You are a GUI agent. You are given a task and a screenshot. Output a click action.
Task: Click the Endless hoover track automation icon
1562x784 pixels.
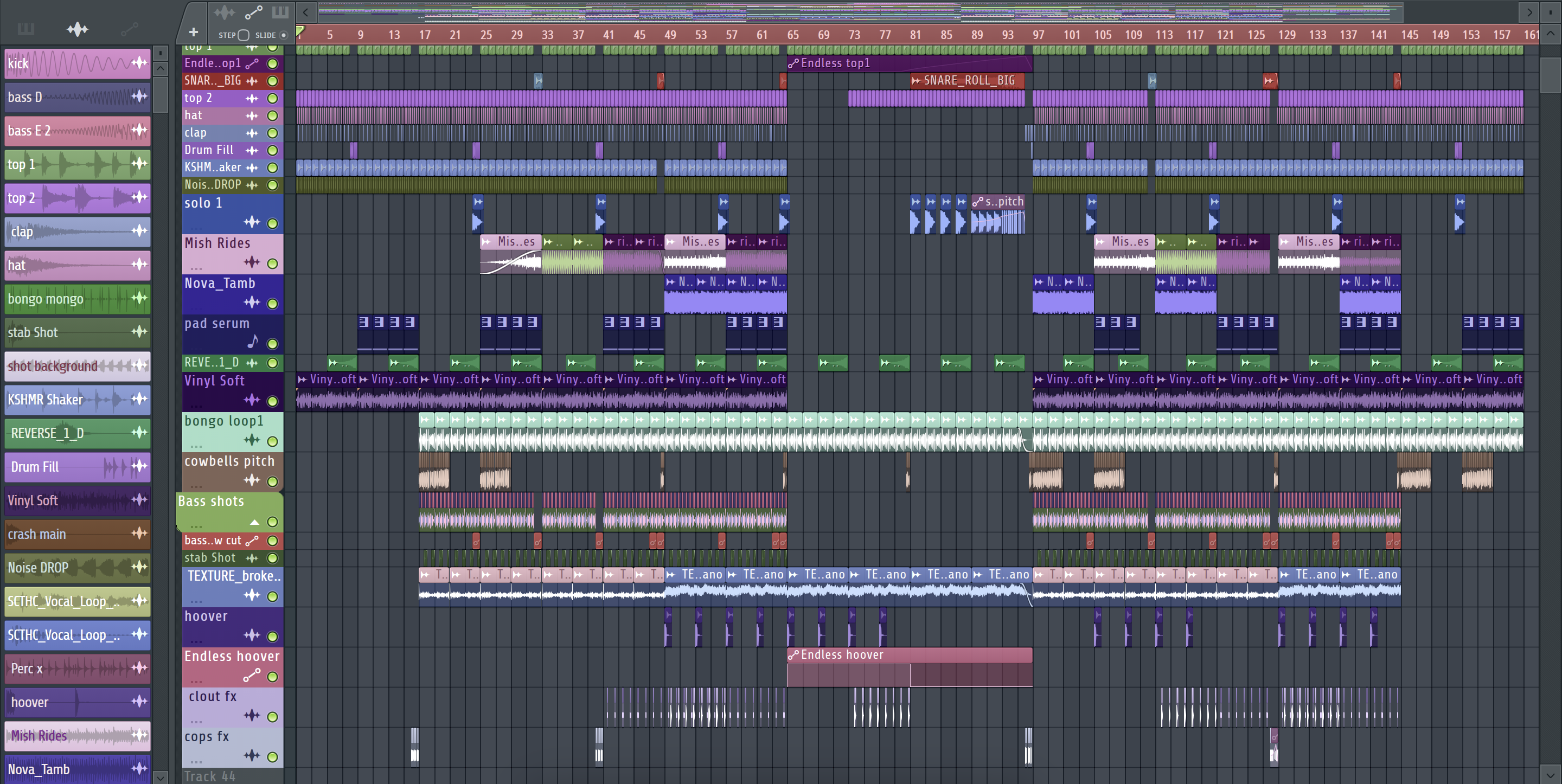[x=252, y=675]
